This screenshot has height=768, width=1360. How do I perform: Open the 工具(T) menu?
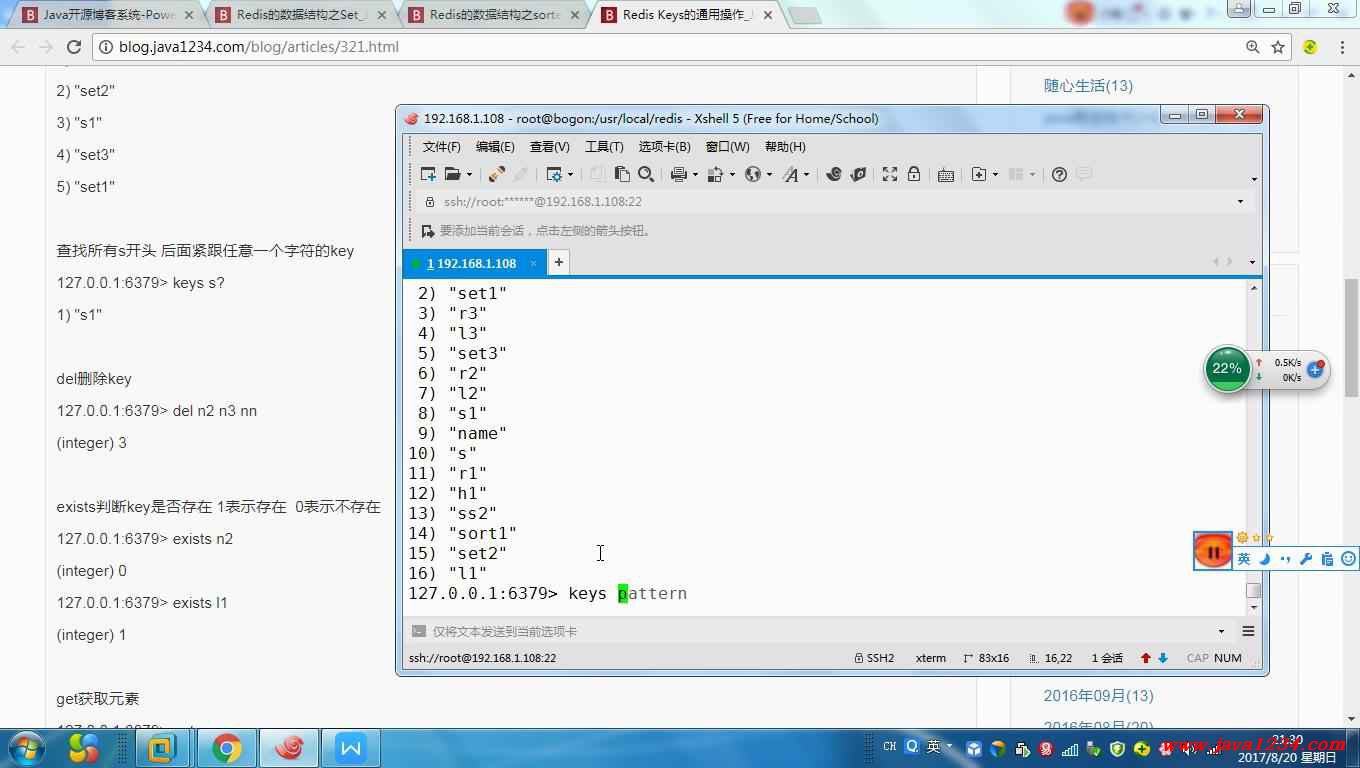coord(604,147)
